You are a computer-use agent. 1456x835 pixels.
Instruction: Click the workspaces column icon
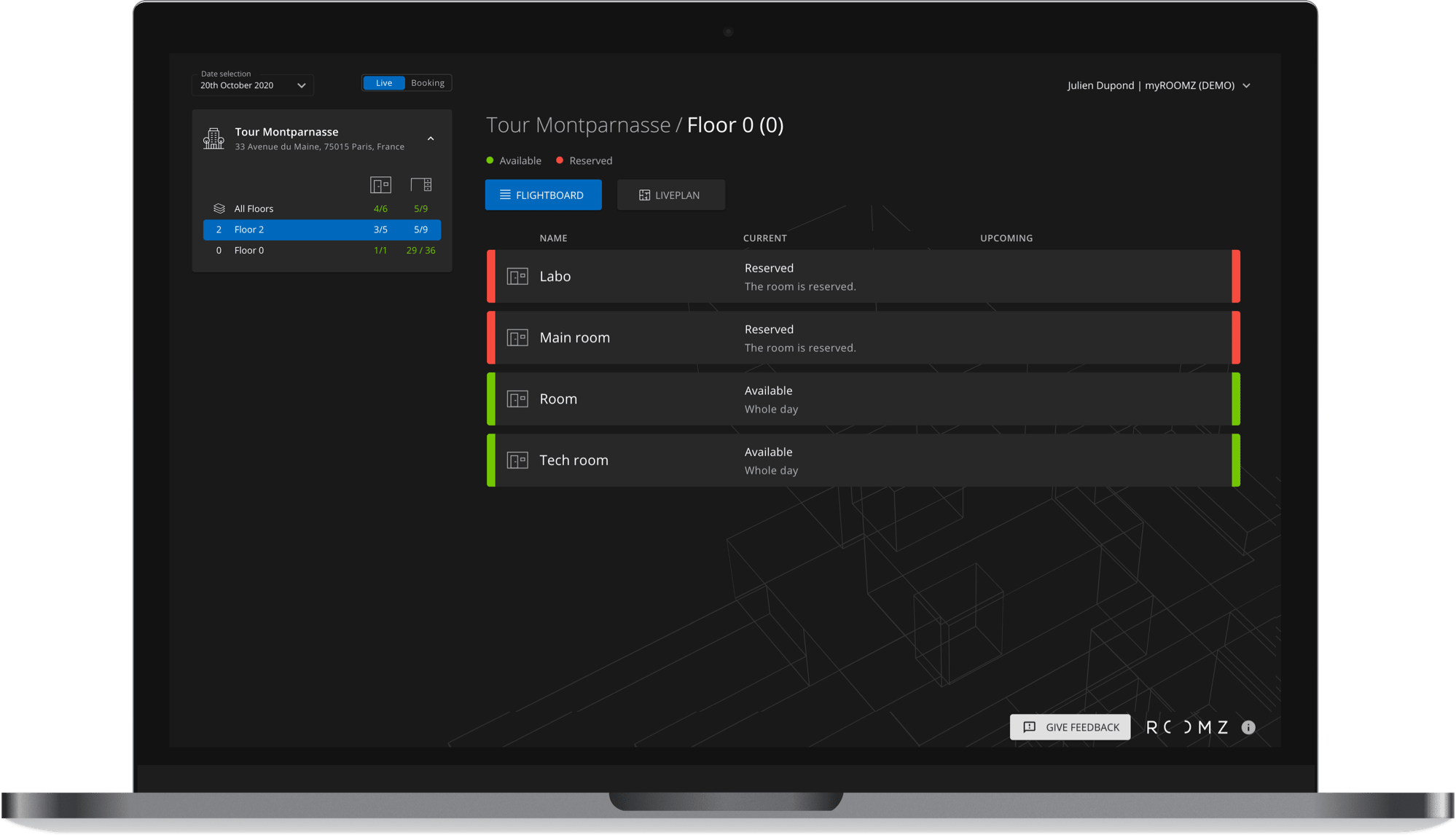(x=421, y=185)
